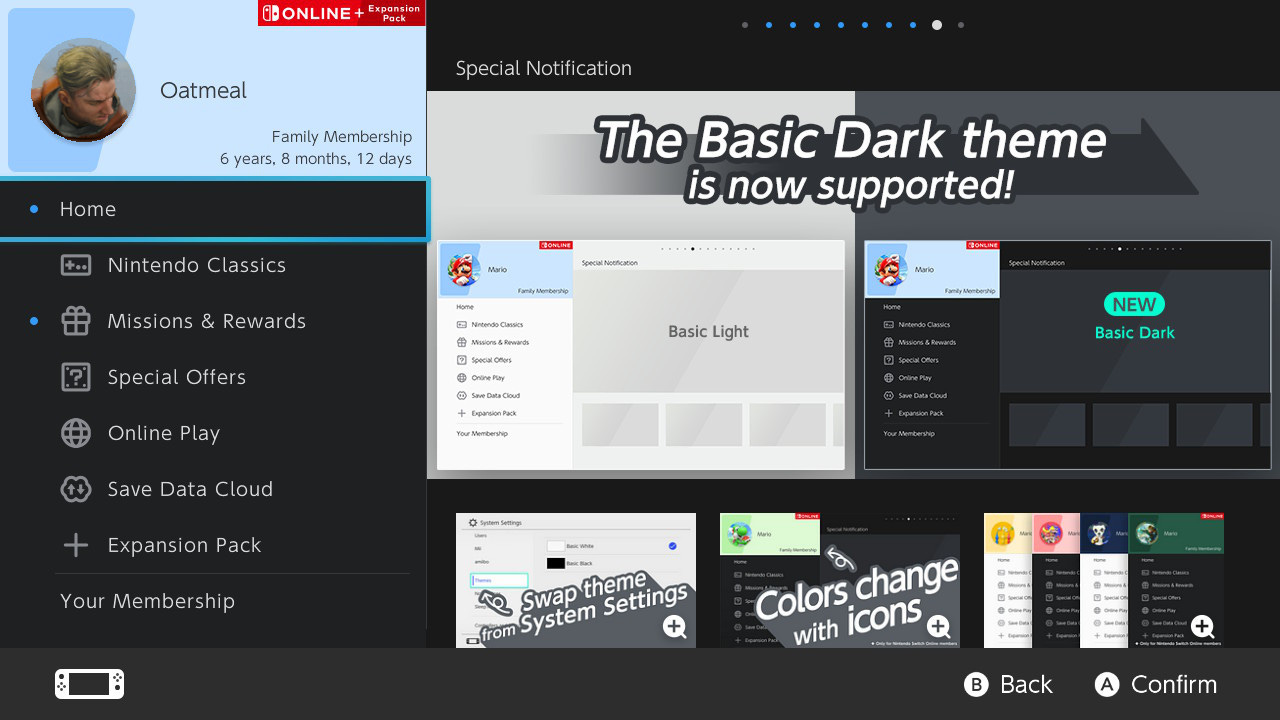Click the Basic Light theme preview

pos(641,355)
